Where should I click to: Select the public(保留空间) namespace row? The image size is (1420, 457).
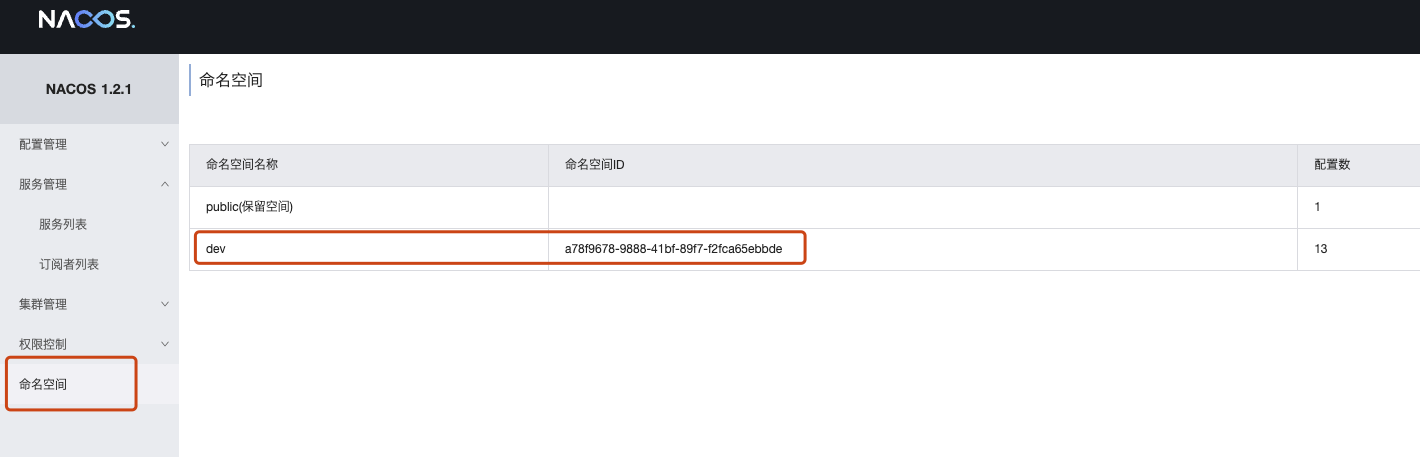pos(249,207)
